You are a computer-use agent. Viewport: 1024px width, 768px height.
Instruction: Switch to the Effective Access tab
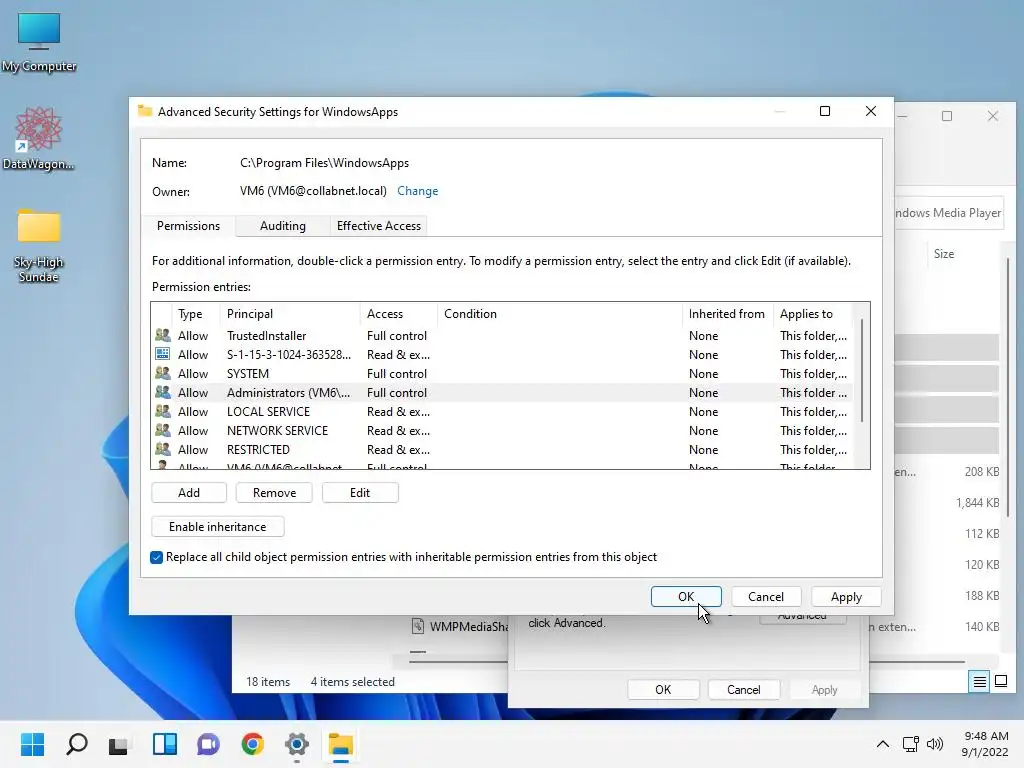379,226
